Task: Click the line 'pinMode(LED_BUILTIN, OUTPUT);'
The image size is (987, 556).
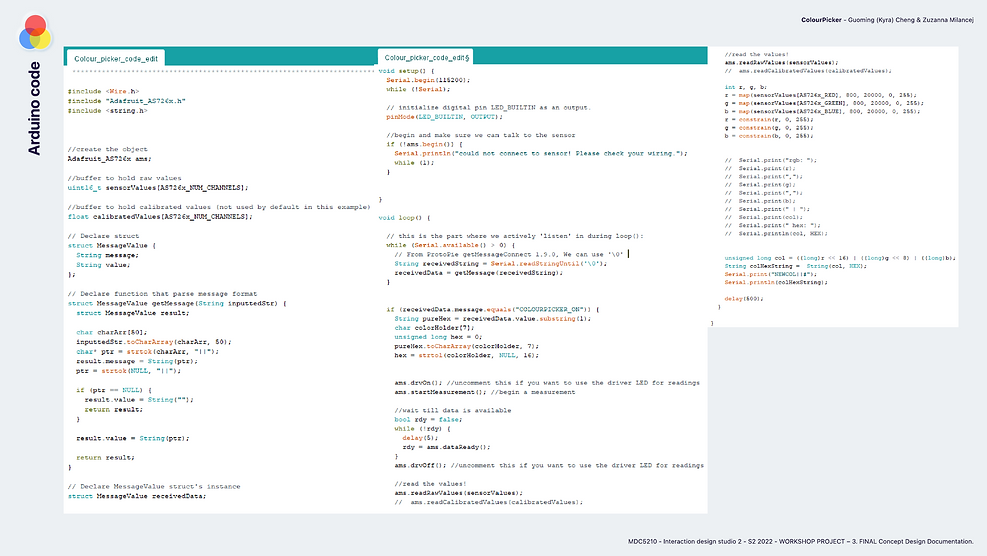Action: (x=444, y=116)
